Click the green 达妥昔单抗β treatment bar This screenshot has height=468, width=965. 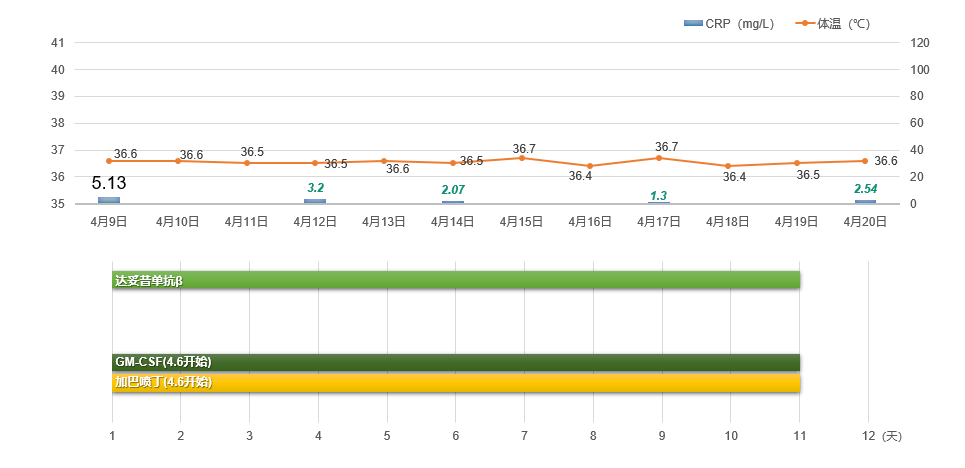[456, 280]
